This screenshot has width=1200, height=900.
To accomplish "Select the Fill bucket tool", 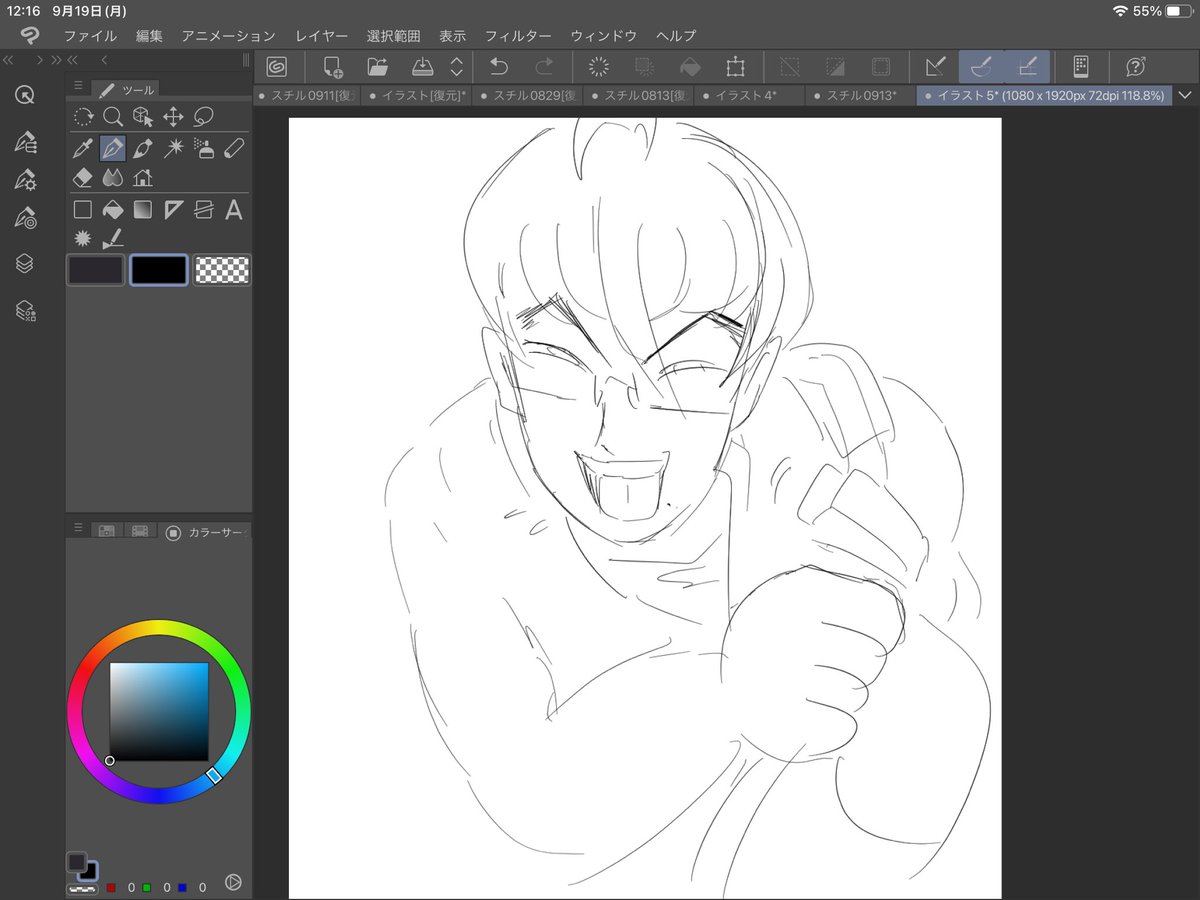I will tap(113, 210).
